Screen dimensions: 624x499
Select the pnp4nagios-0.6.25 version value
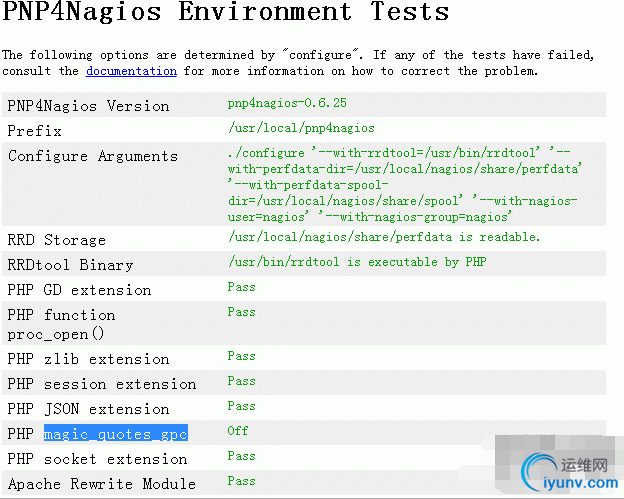click(288, 104)
